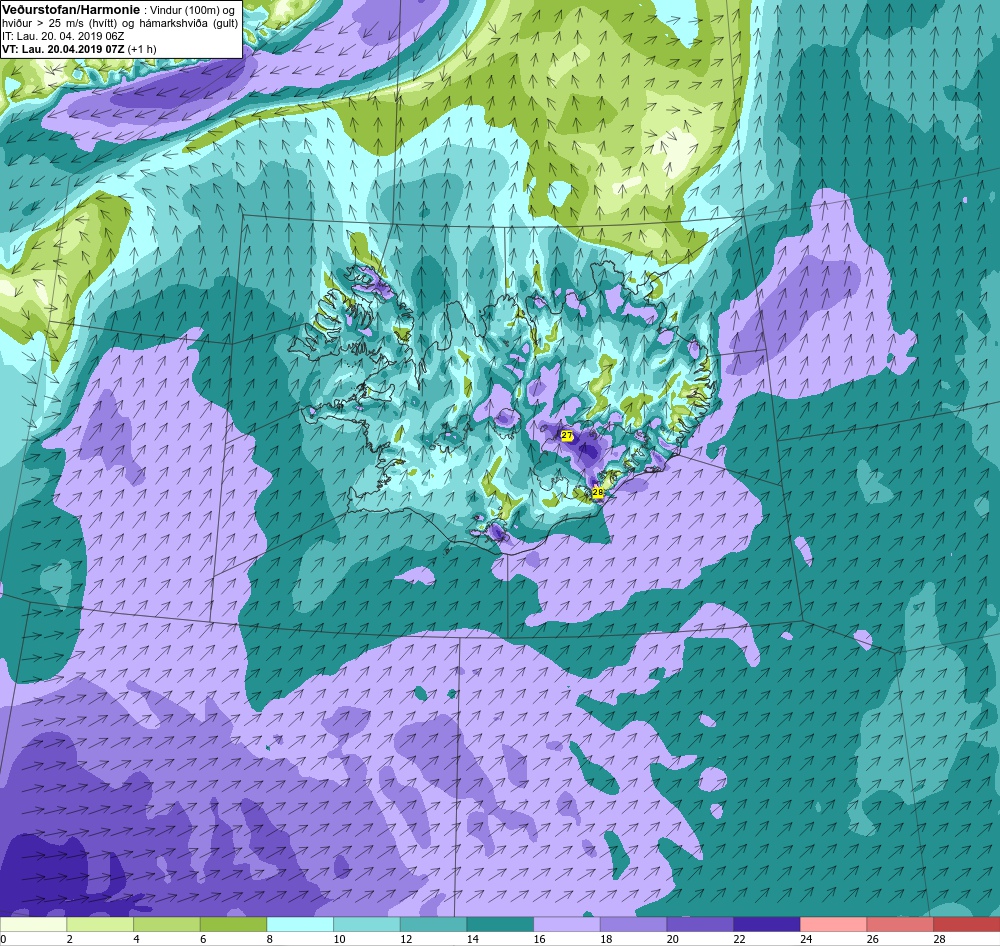Select the dark teal 14–16 m/s legend swatch

[x=500, y=924]
